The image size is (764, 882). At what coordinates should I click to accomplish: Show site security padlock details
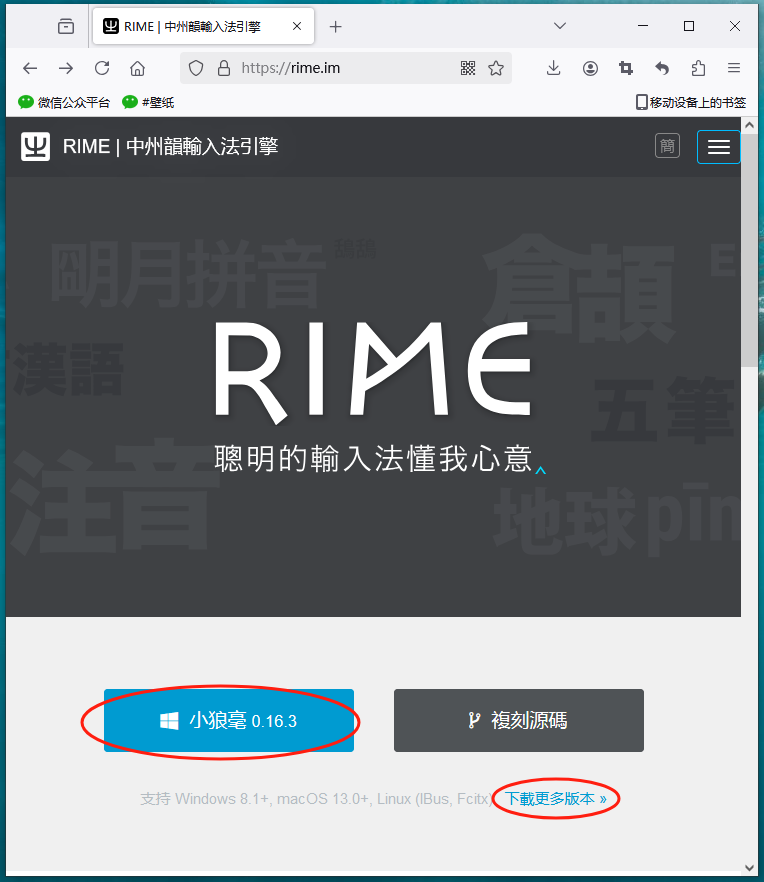224,68
